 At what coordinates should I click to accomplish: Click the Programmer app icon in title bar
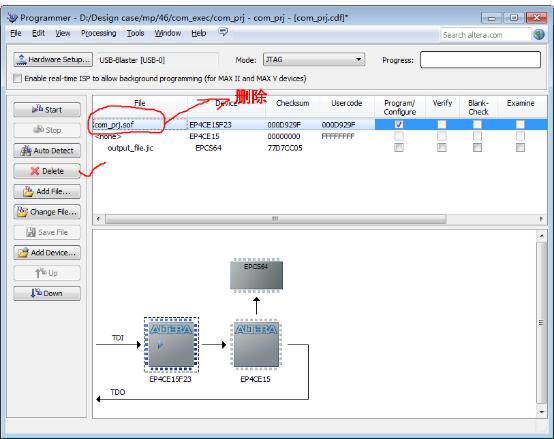click(x=13, y=17)
